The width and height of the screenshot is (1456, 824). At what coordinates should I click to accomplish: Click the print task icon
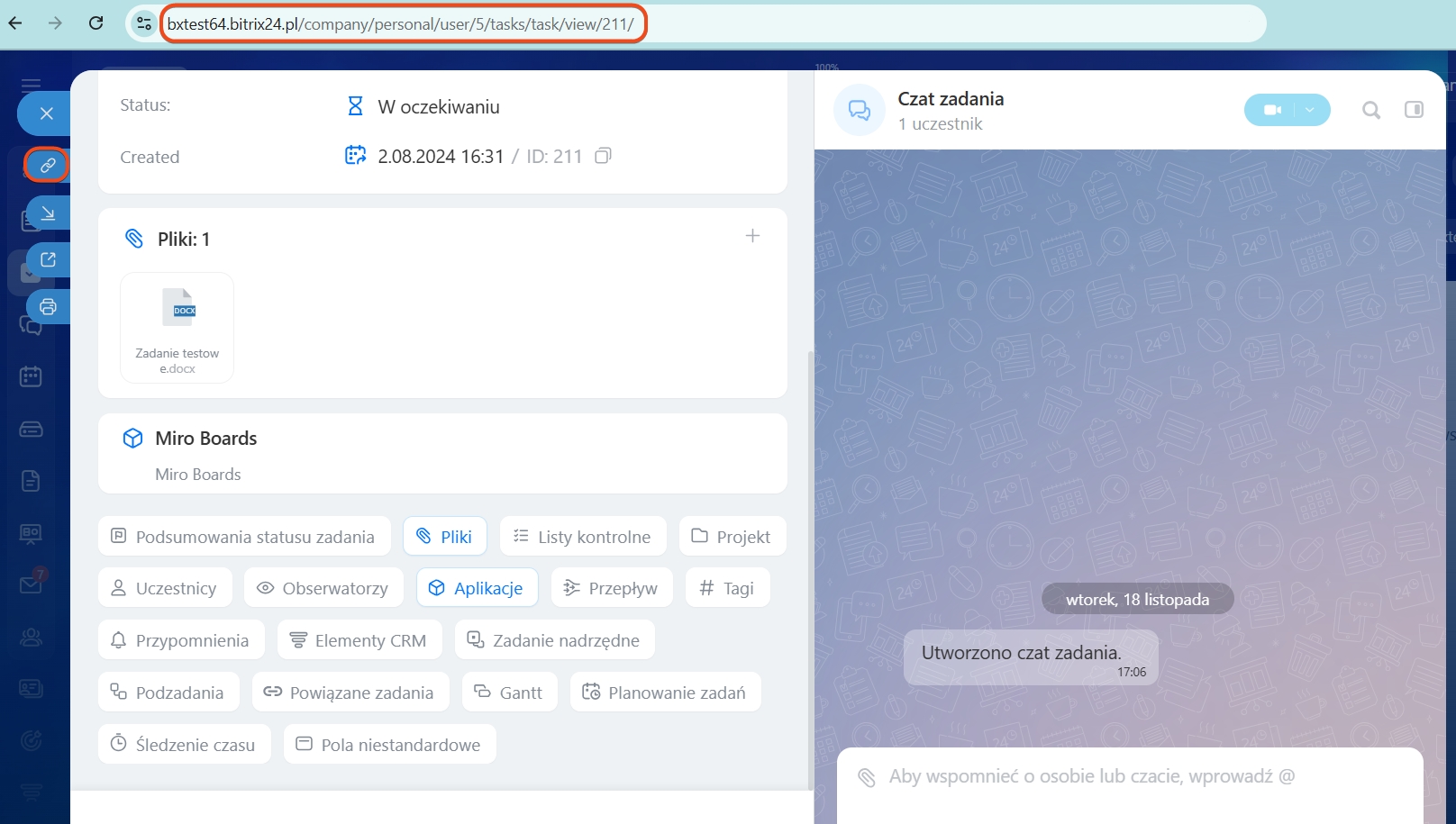pyautogui.click(x=48, y=307)
